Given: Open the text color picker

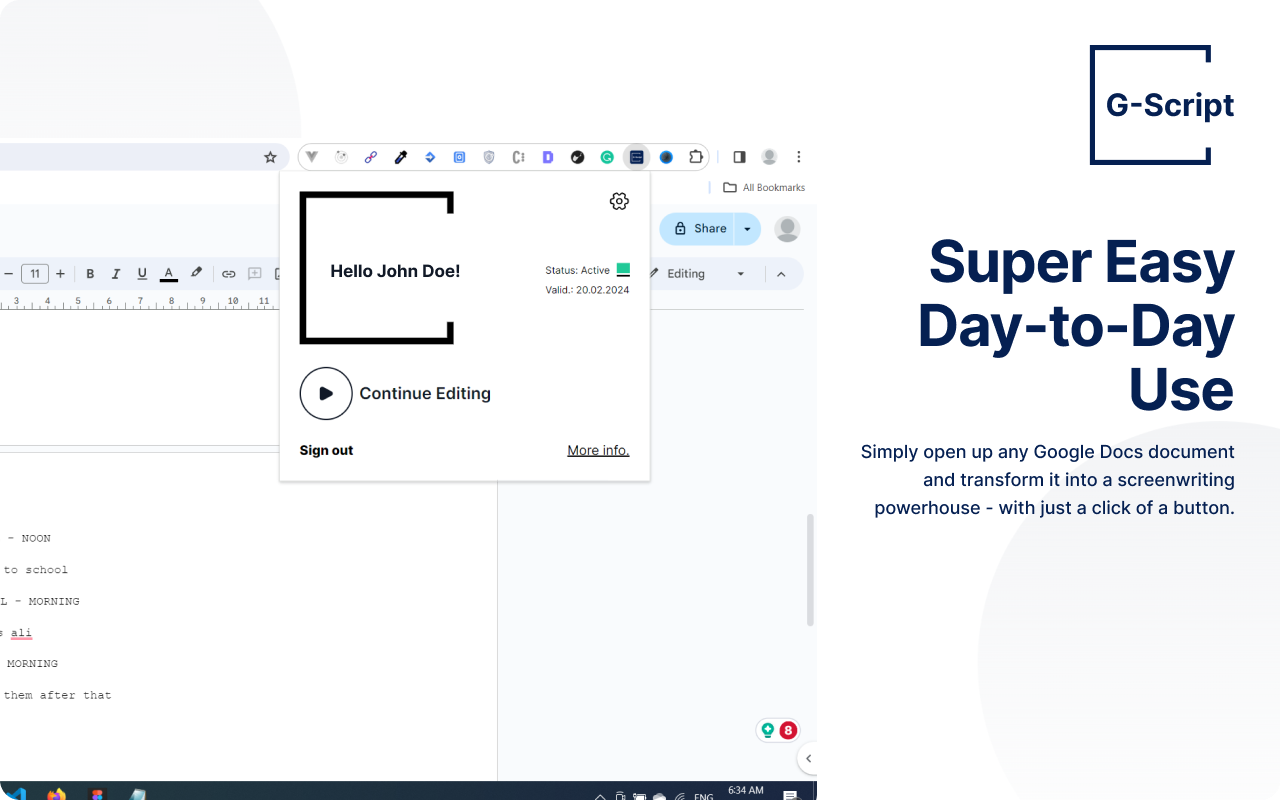Looking at the screenshot, I should tap(168, 274).
